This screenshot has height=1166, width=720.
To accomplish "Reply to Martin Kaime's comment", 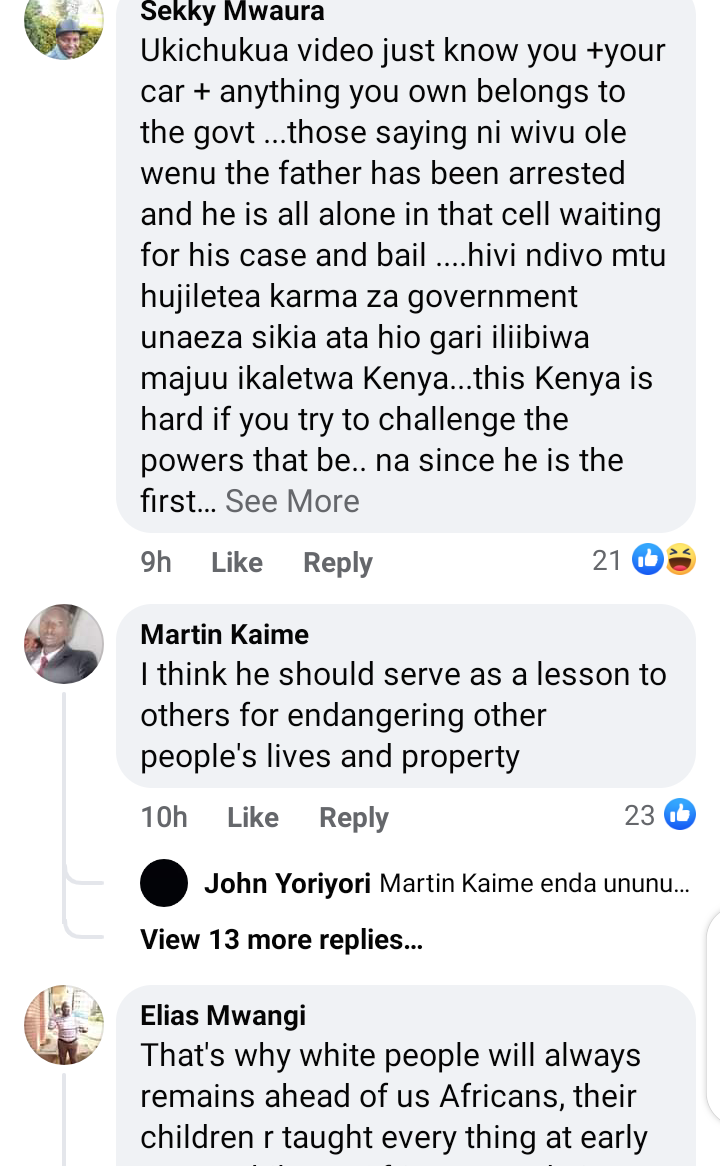I will [x=354, y=818].
